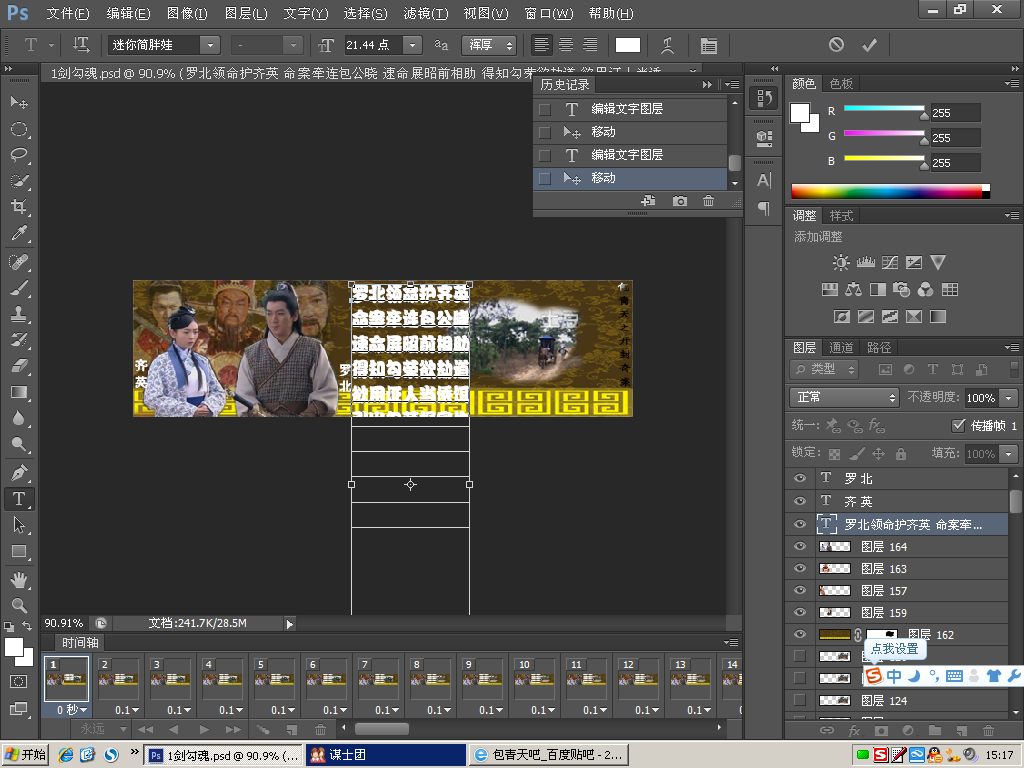
Task: Open the blend mode dropdown 正常
Action: [x=844, y=397]
